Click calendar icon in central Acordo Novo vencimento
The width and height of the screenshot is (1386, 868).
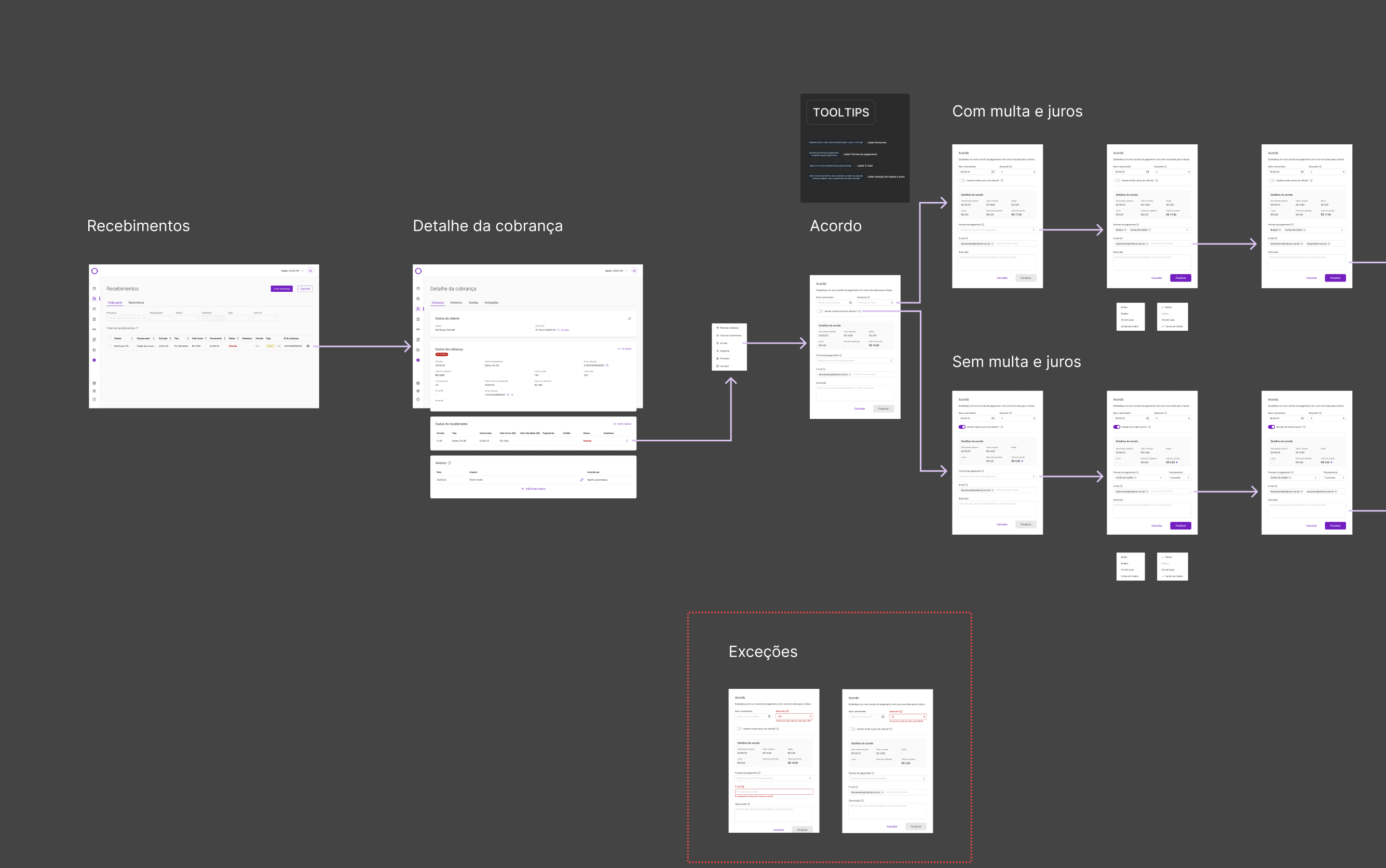click(x=850, y=303)
